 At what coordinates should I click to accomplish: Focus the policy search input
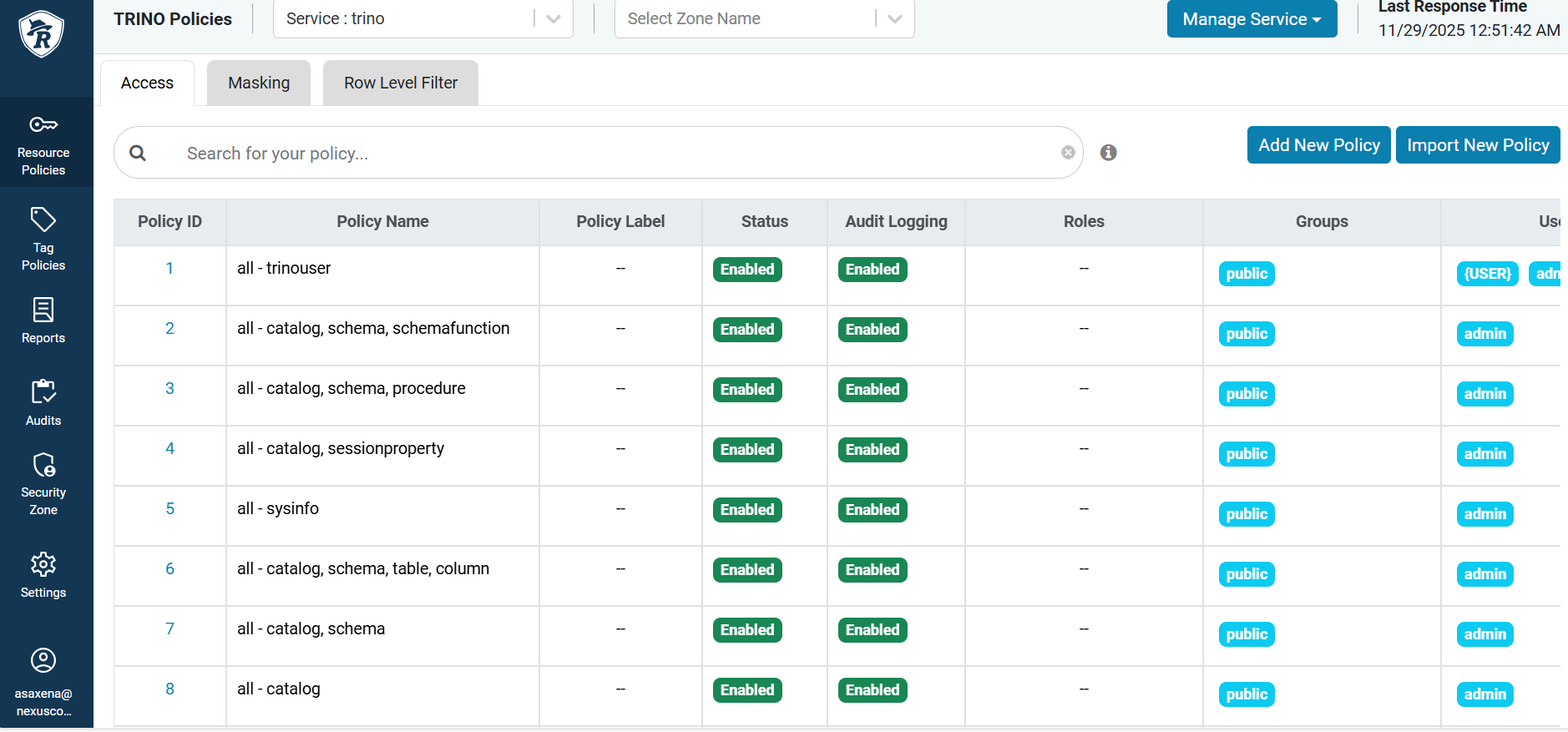(x=609, y=154)
